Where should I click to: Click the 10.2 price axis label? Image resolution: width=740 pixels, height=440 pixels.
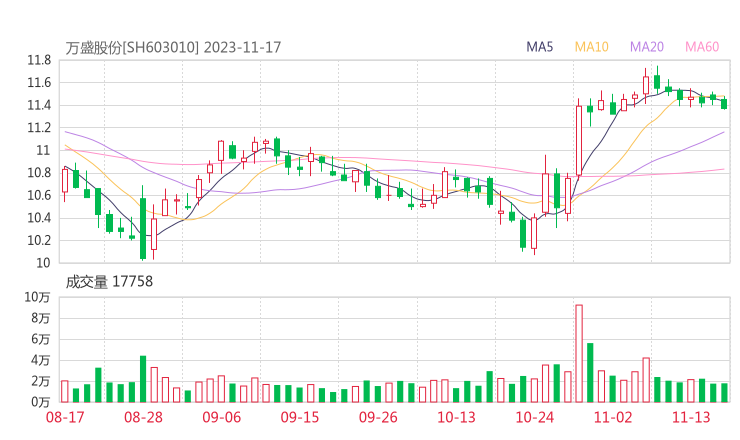point(39,240)
